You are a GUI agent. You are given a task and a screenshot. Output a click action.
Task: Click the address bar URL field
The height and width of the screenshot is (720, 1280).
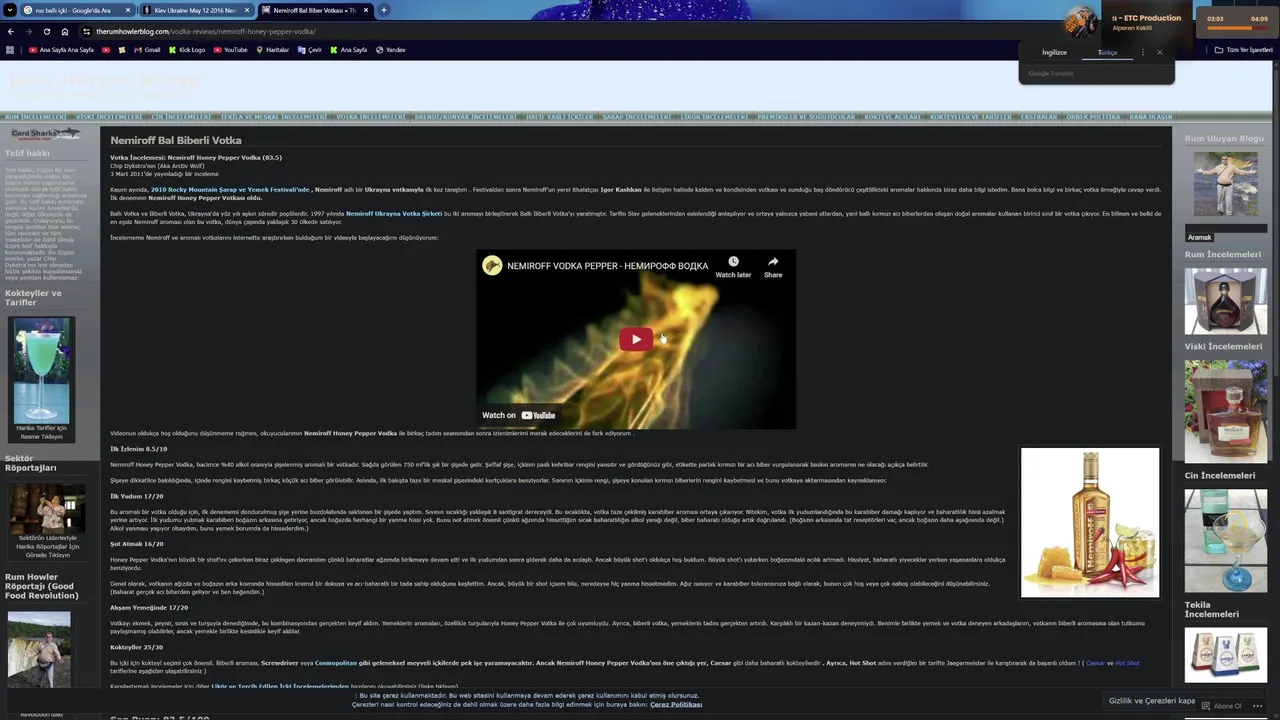540,31
